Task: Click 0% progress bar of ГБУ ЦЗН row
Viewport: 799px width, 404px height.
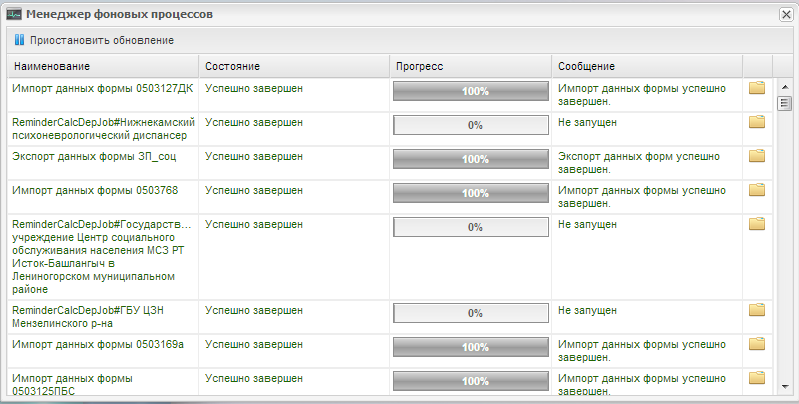Action: 471,313
